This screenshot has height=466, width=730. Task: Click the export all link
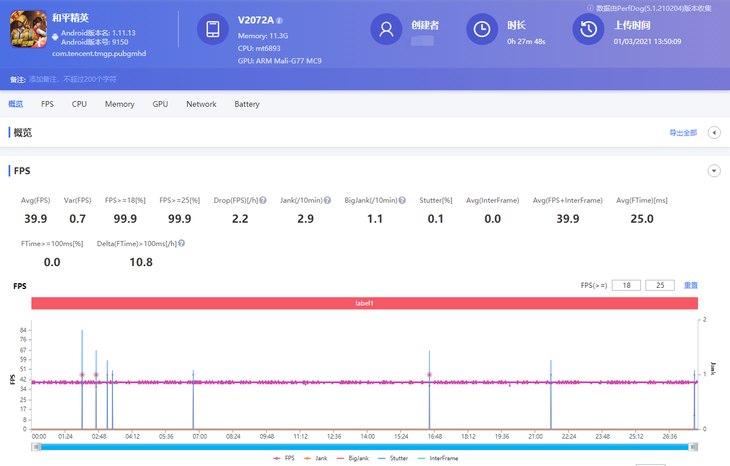[x=683, y=133]
